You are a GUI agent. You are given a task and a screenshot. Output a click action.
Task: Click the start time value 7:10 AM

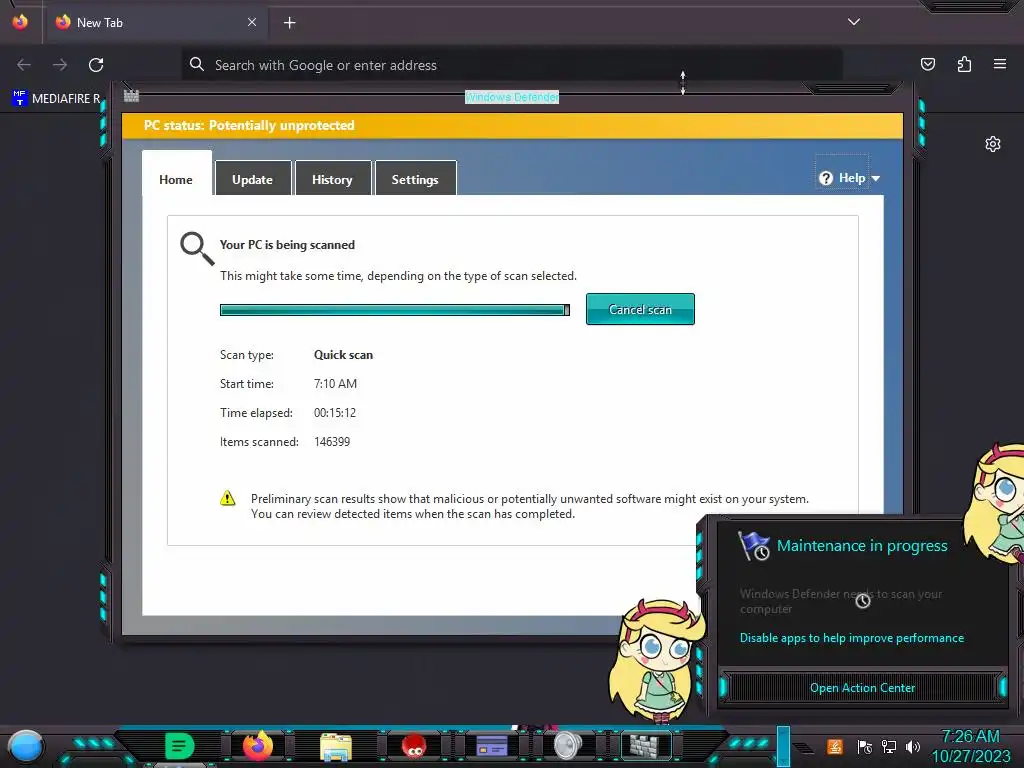(x=336, y=383)
